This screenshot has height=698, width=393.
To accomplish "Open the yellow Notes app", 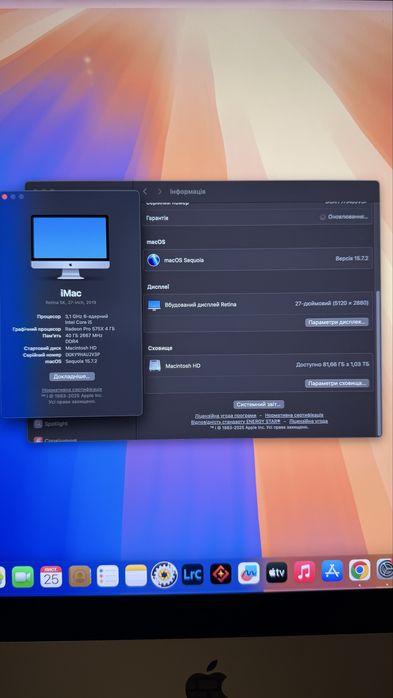I will tap(136, 576).
